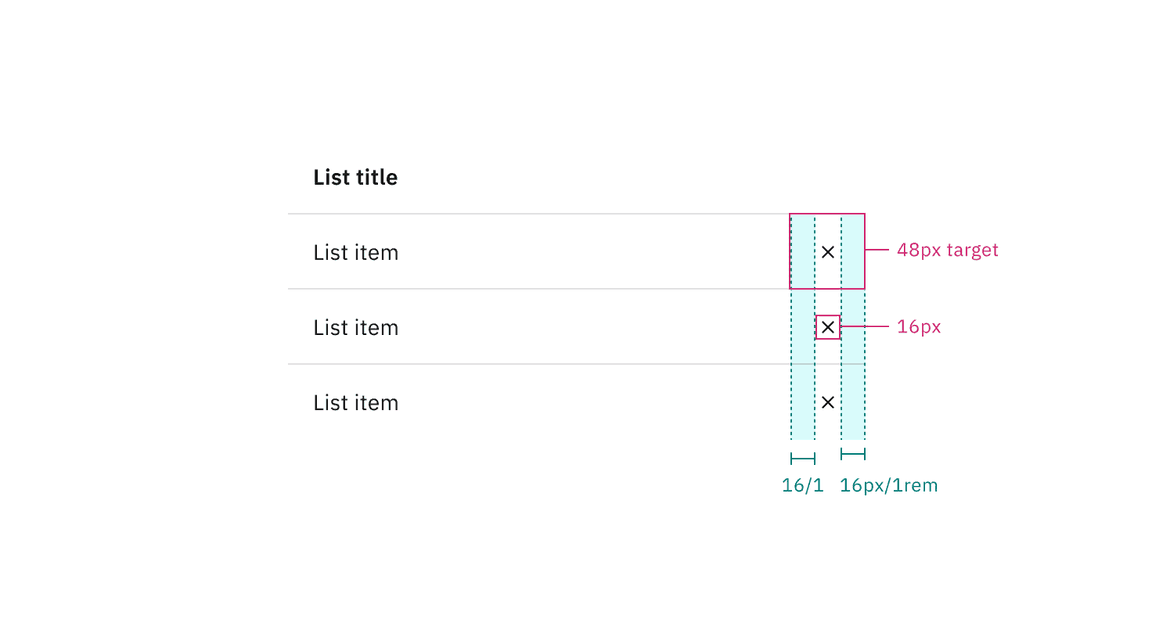Viewport: 1152px width, 634px height.
Task: Select the first "List item" text
Action: pos(355,253)
